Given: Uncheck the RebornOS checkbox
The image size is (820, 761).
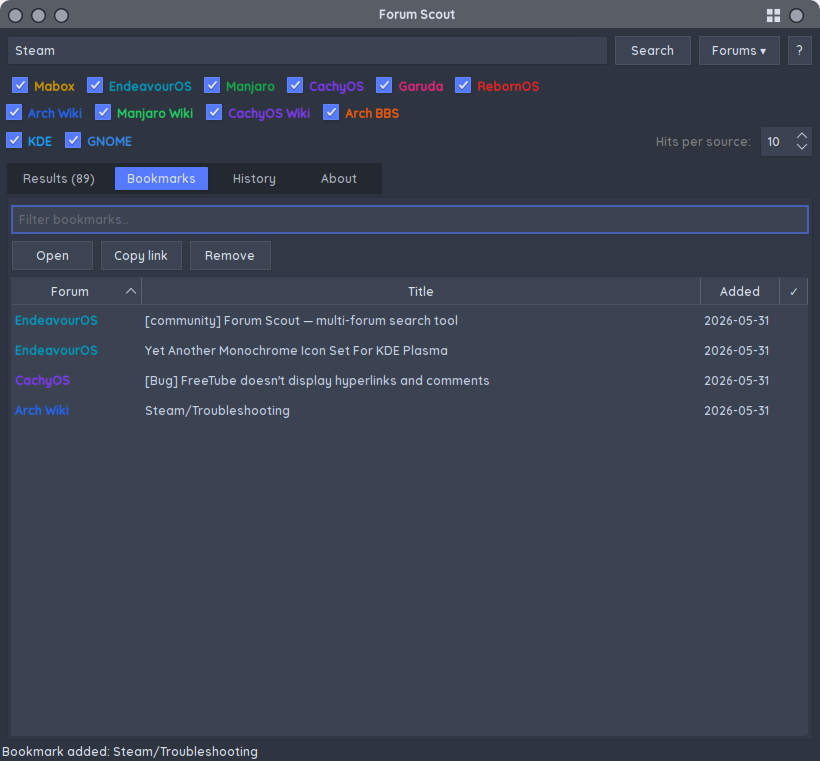Looking at the screenshot, I should coord(463,85).
